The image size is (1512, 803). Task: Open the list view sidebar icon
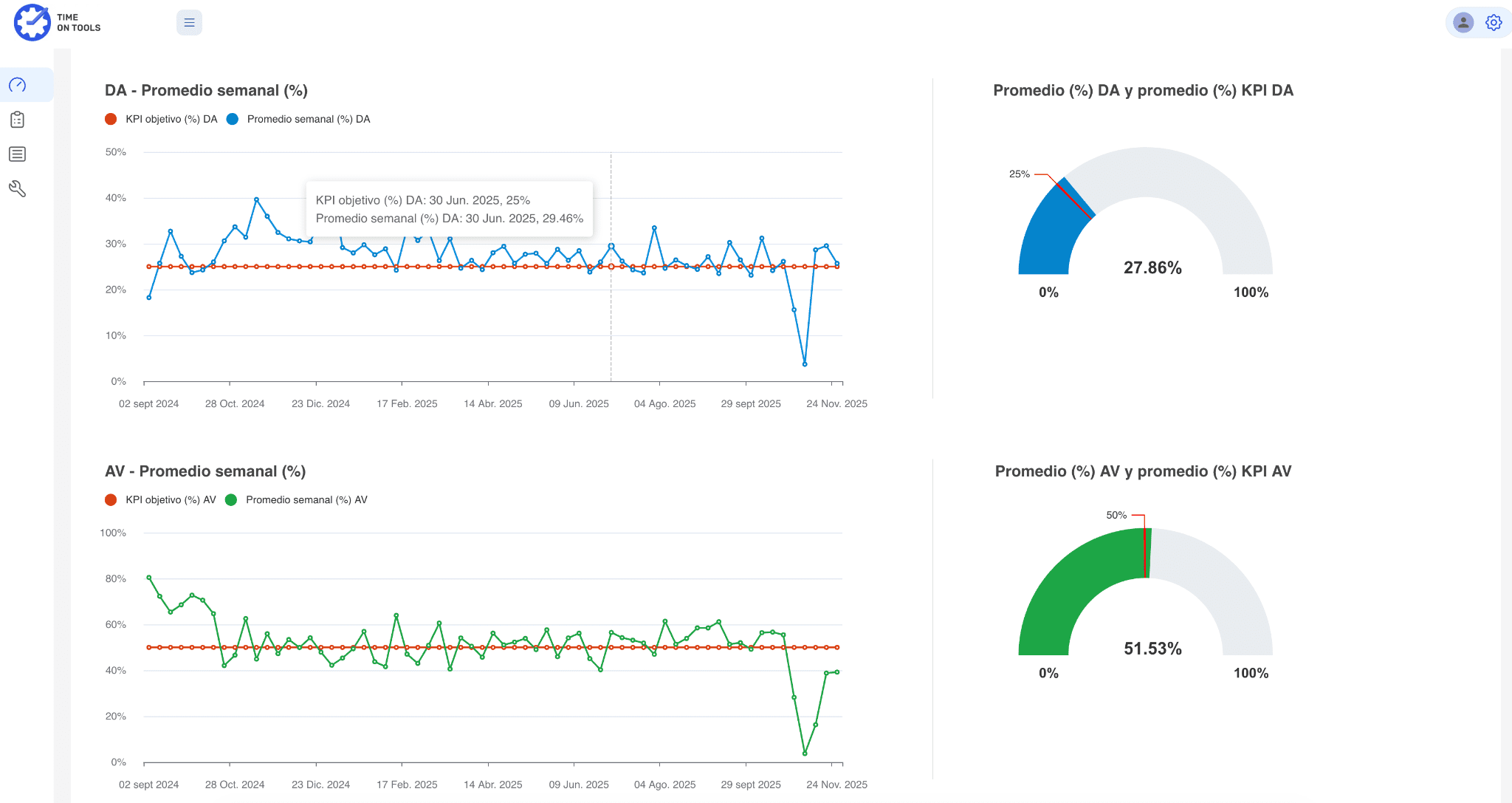tap(18, 154)
